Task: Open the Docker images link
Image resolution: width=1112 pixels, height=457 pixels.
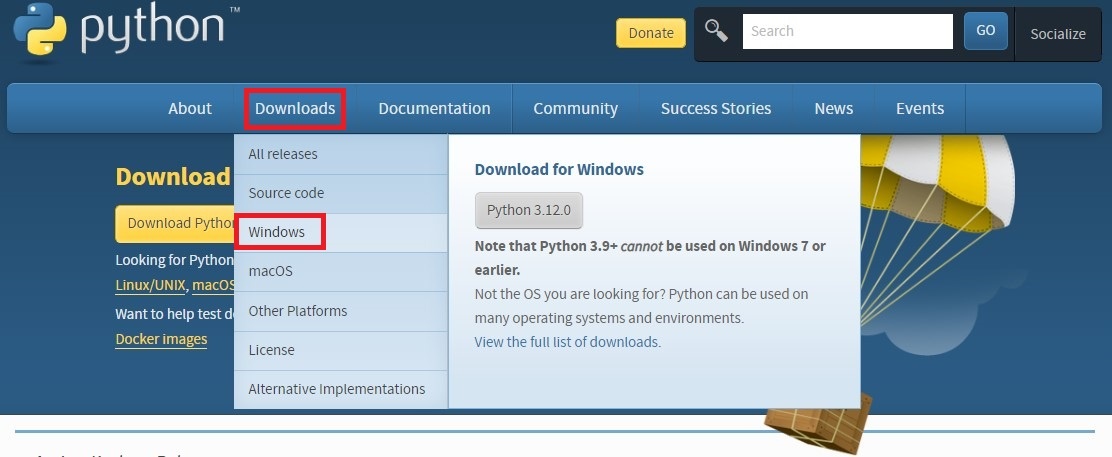Action: pyautogui.click(x=161, y=339)
